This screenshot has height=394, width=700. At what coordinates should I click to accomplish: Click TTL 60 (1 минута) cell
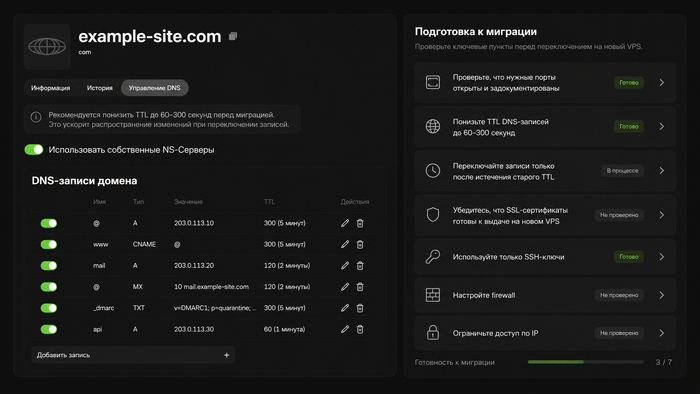click(284, 329)
